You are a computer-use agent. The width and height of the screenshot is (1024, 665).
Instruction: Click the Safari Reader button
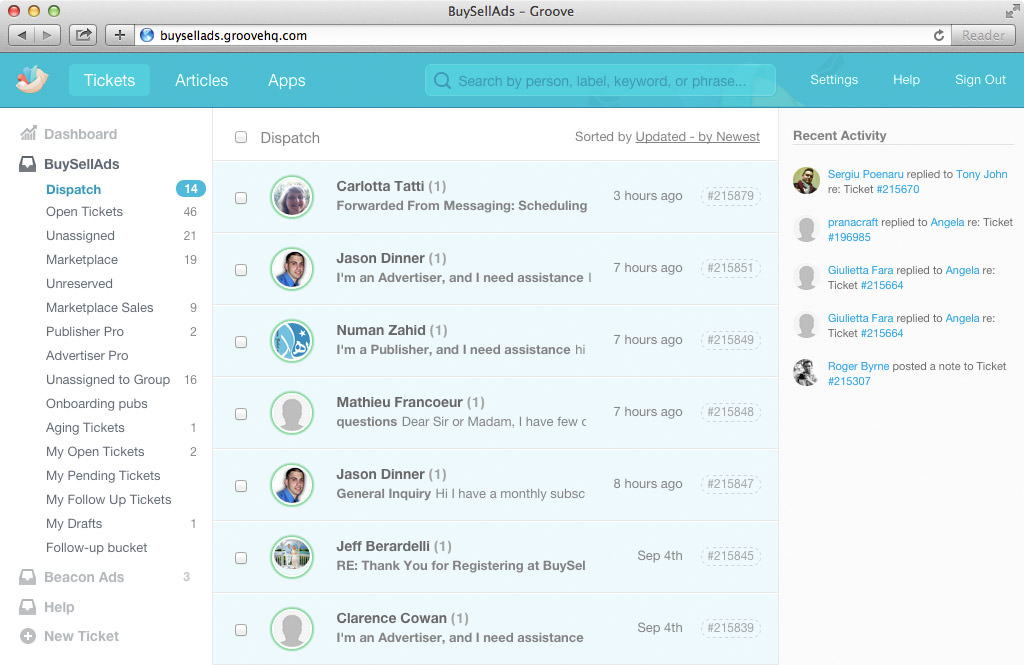coord(984,35)
